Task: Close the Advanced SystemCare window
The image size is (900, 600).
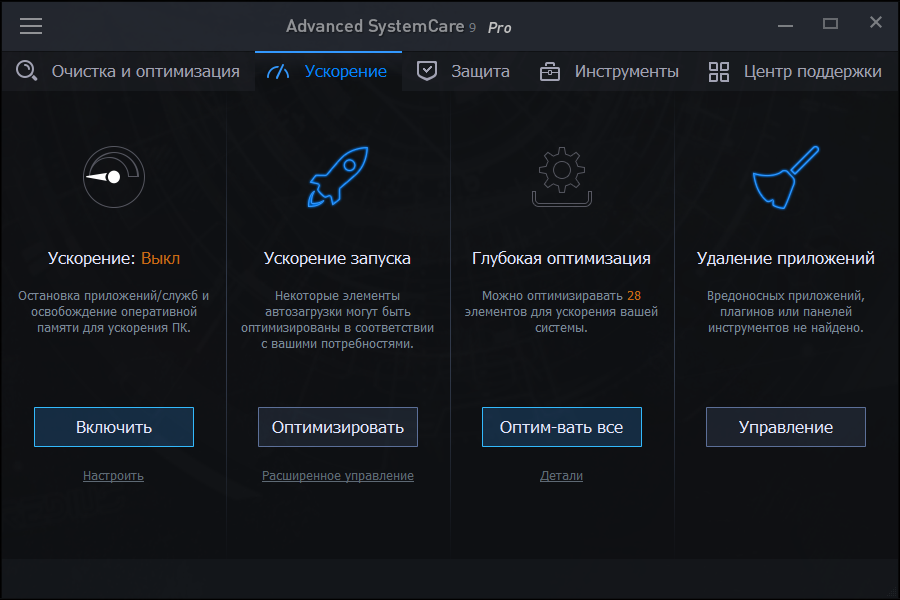Action: coord(875,22)
